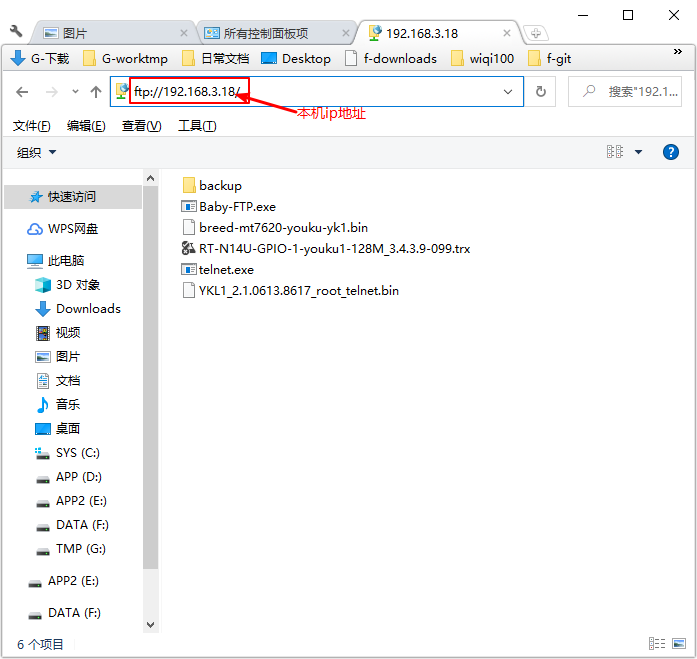The width and height of the screenshot is (697, 659).
Task: Select the backup folder
Action: tap(212, 186)
